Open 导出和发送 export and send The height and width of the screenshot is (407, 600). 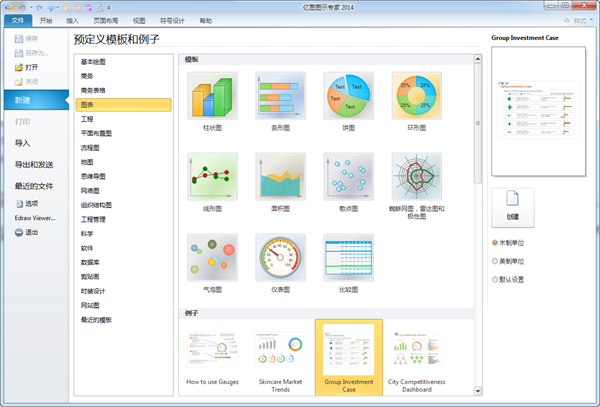pos(36,164)
